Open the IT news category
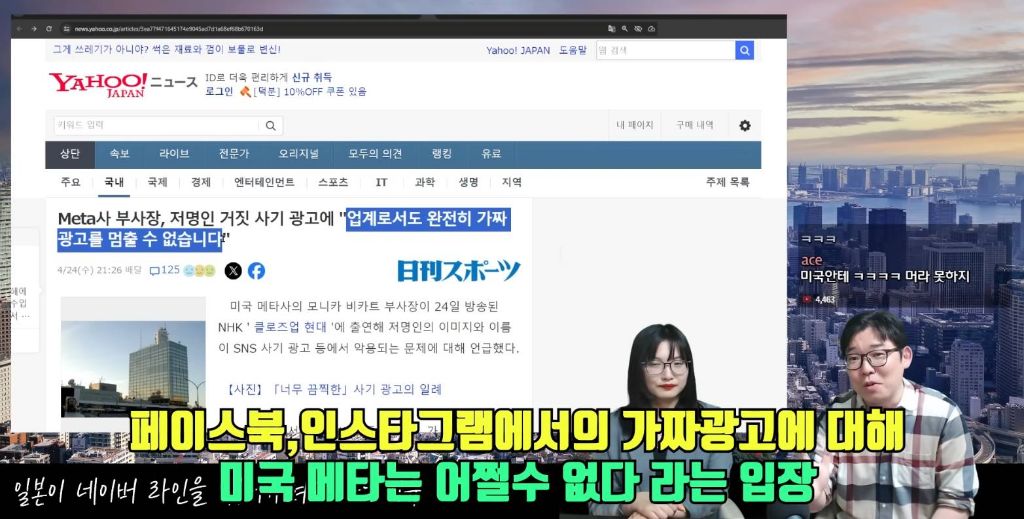Screen dimensions: 1024x519 (381, 182)
